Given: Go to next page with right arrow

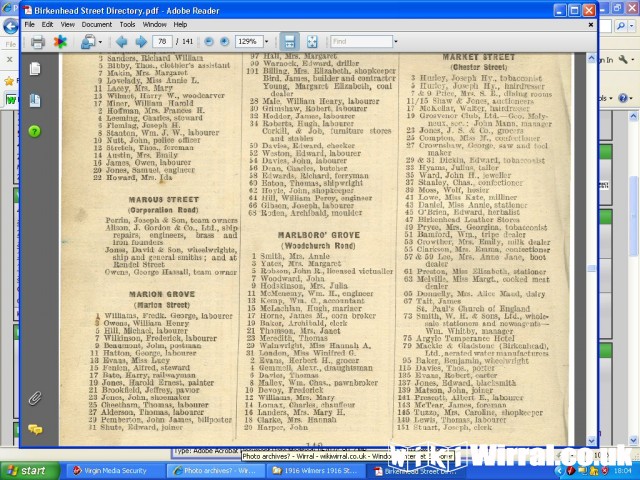Looking at the screenshot, I should [141, 42].
